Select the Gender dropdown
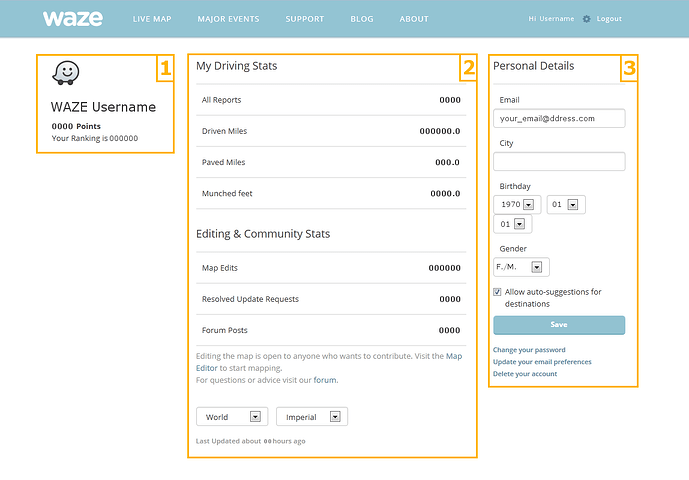The height and width of the screenshot is (480, 689). 522,267
